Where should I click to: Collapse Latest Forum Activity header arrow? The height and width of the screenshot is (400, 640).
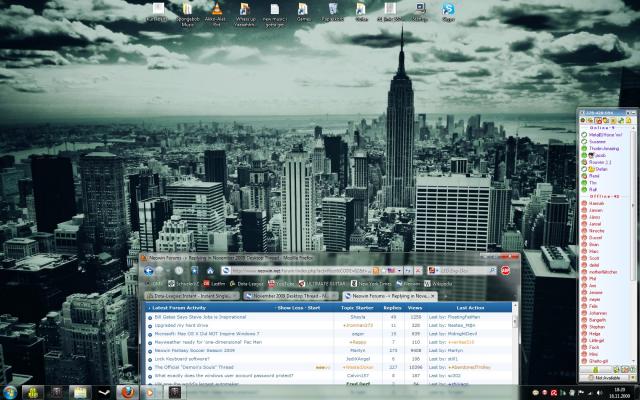[x=149, y=308]
